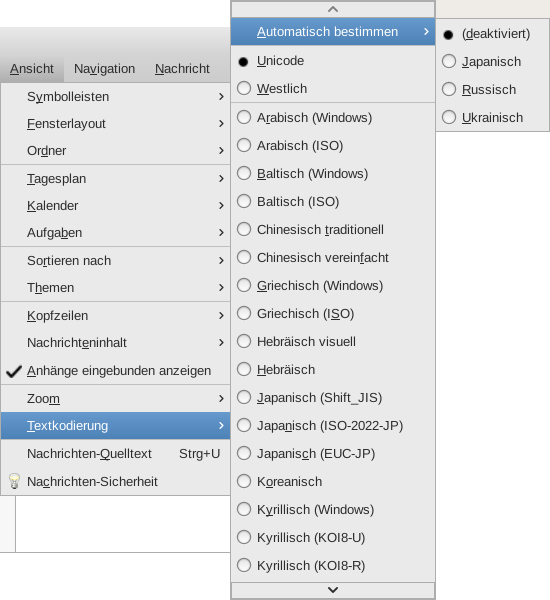Select Chinesisch vereinfacht encoding
This screenshot has width=550, height=600.
333,258
